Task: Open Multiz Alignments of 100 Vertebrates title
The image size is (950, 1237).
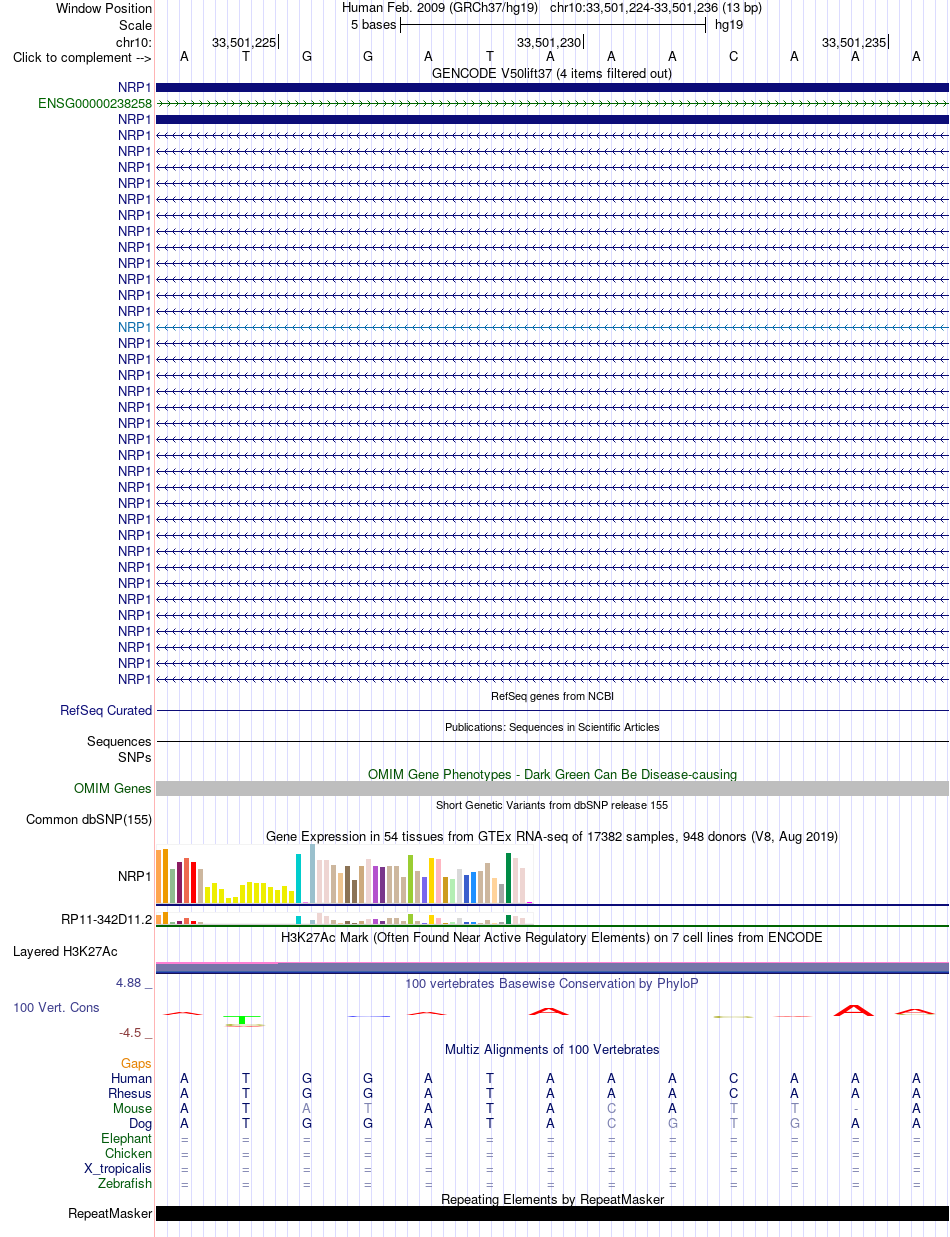Action: [552, 1050]
